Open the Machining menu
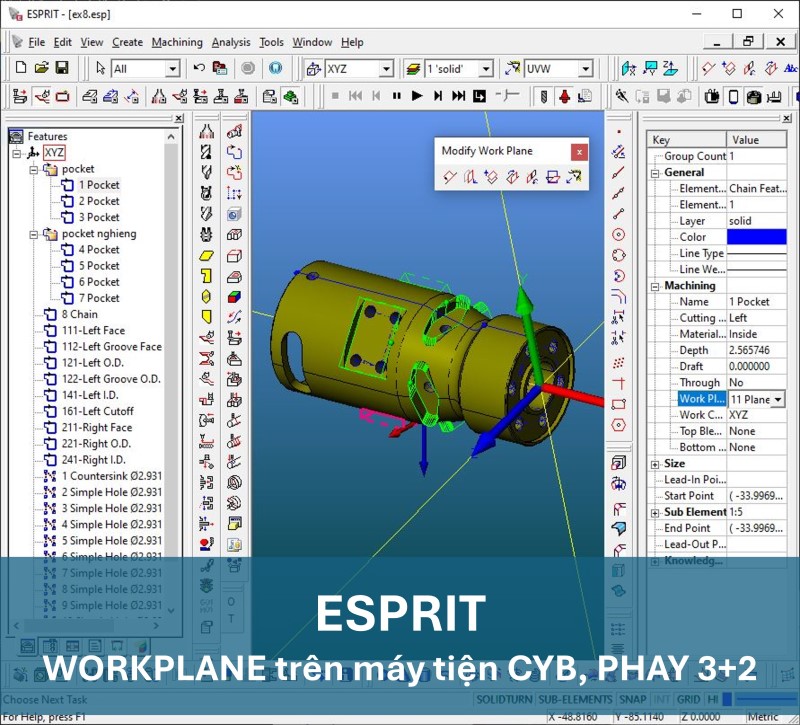Screen dimensions: 800x725 pos(177,42)
